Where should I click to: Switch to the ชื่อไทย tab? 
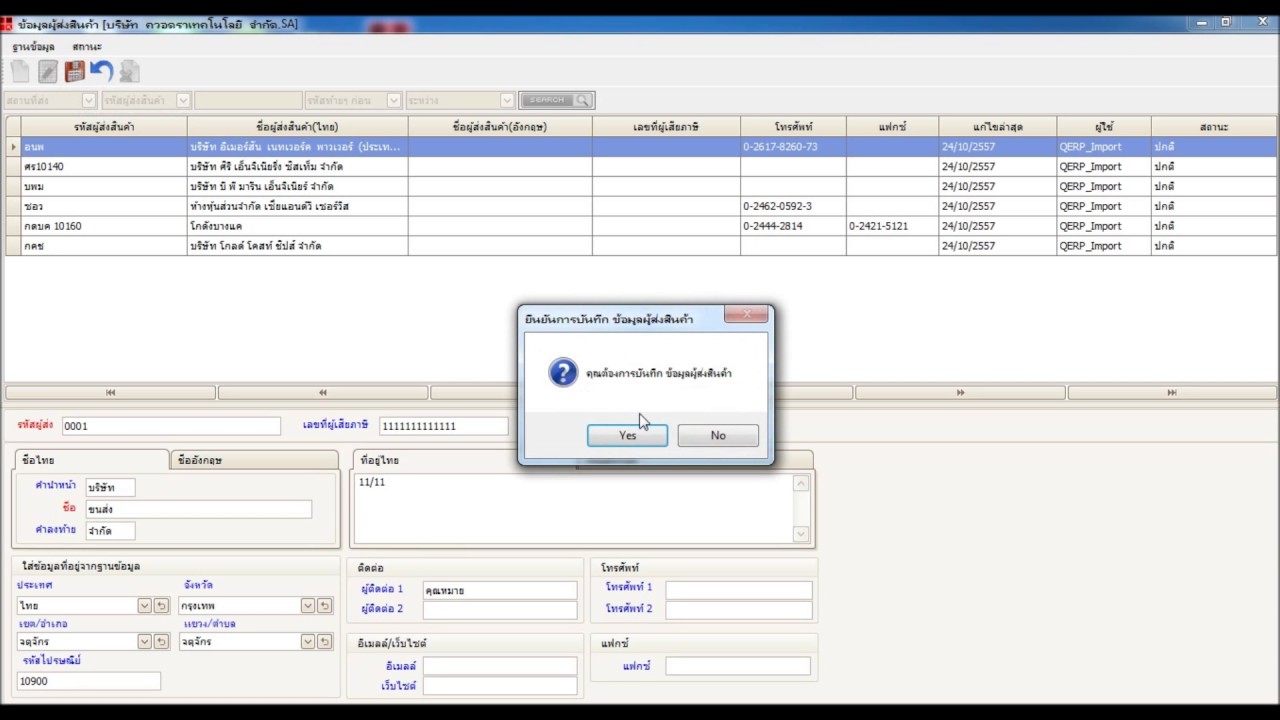point(91,460)
